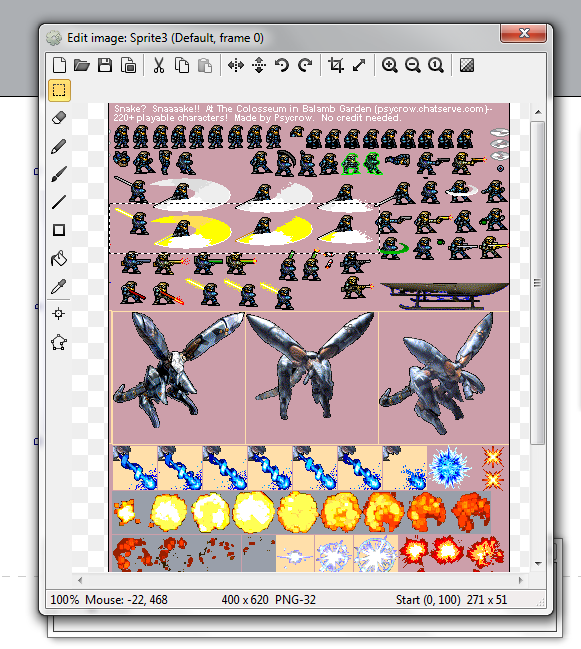Save the image with floppy icon
The height and width of the screenshot is (649, 581).
[105, 65]
